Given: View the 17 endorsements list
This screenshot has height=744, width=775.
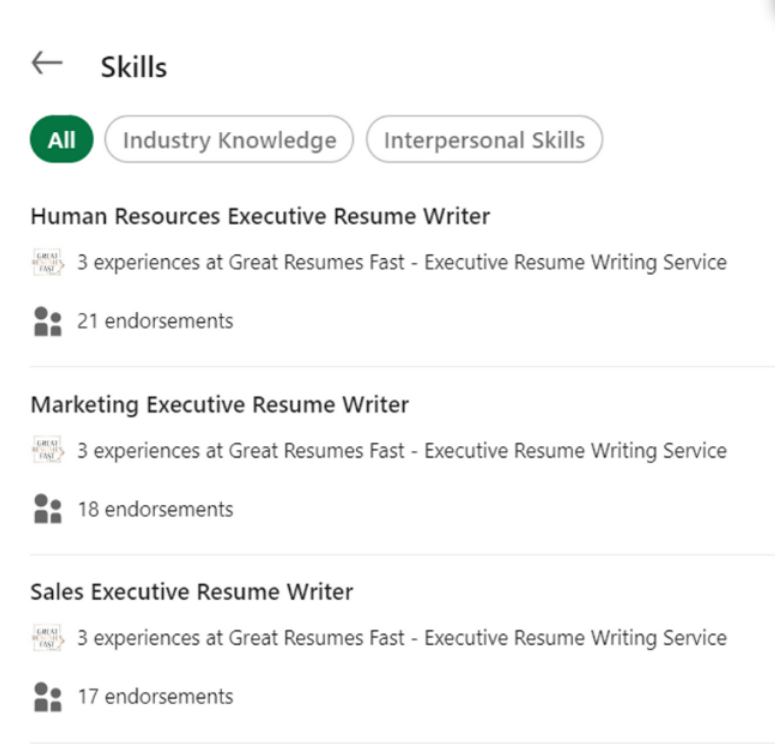Looking at the screenshot, I should pos(155,697).
